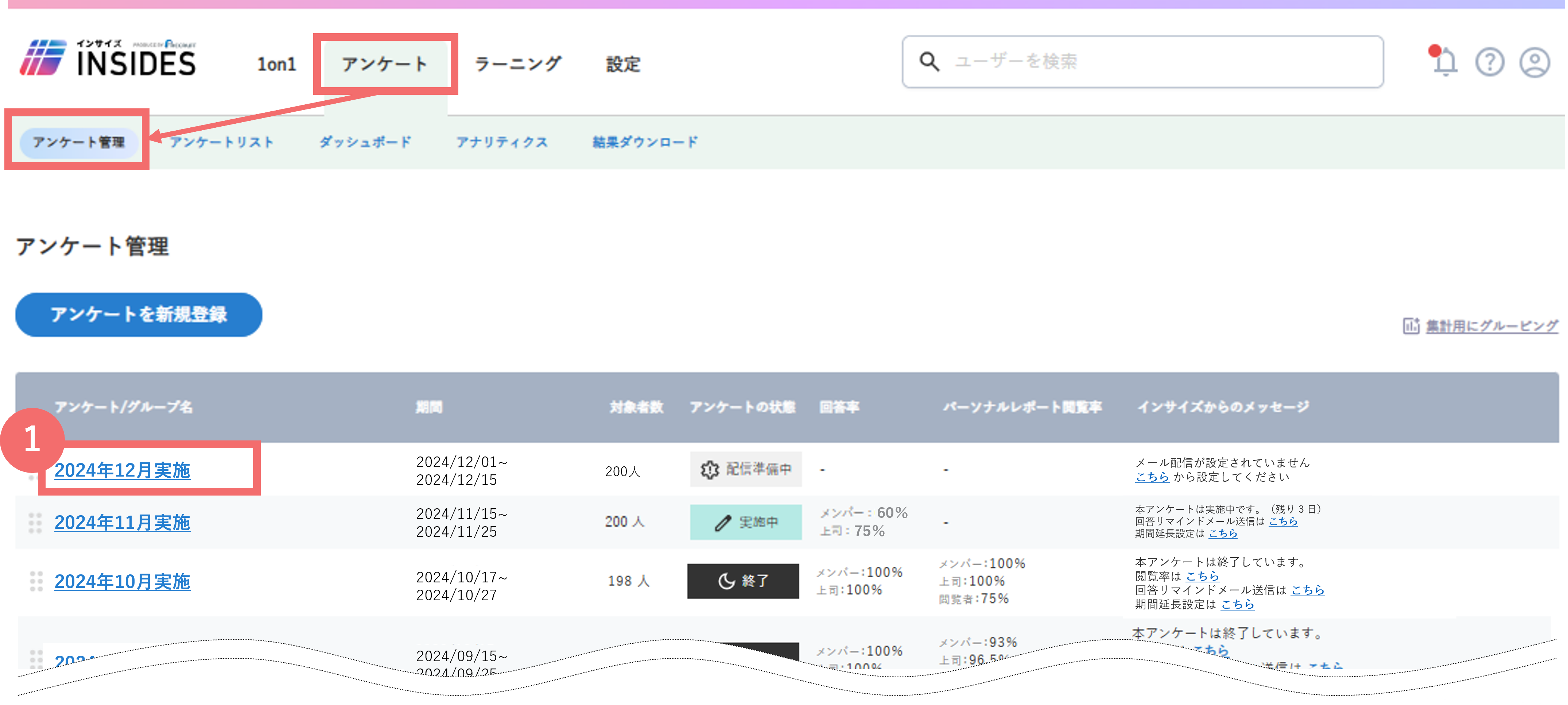Click the 実施中 status badge
This screenshot has width=1568, height=705.
pos(745,522)
